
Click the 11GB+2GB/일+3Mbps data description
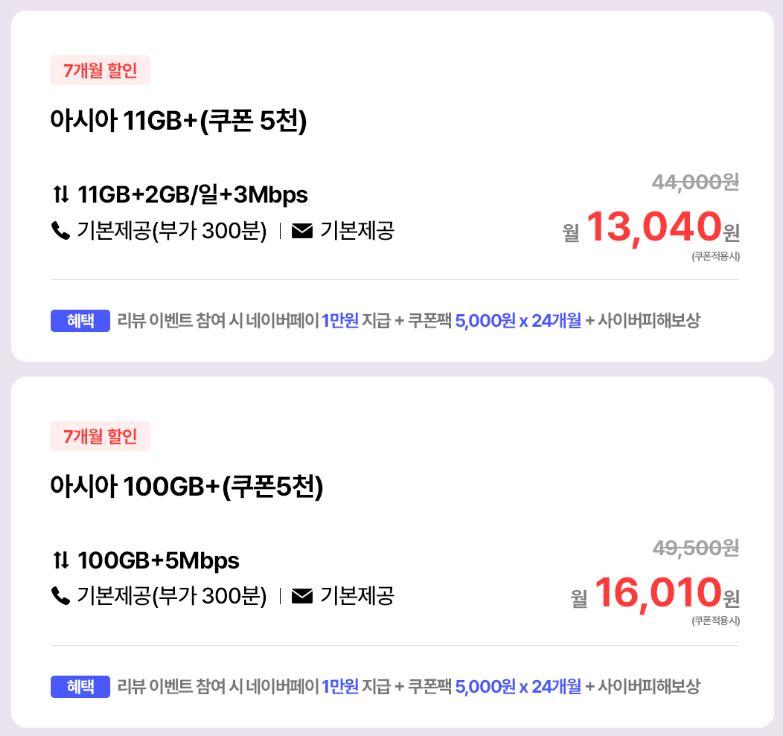[192, 194]
